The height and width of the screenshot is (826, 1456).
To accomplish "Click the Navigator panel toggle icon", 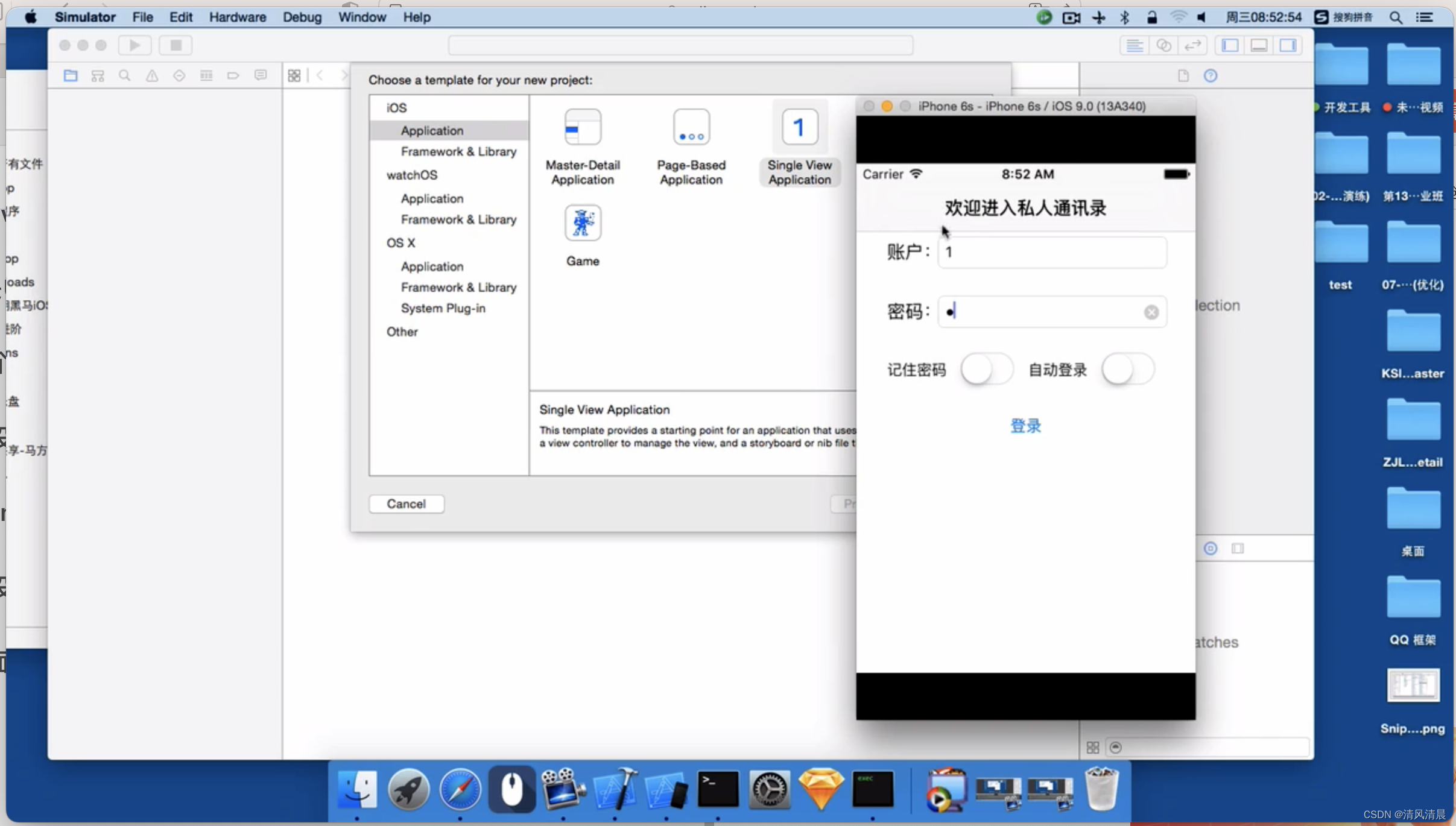I will click(1232, 45).
